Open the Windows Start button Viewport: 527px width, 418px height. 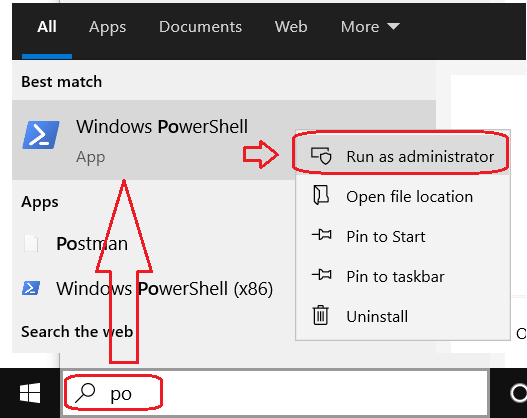click(x=30, y=393)
